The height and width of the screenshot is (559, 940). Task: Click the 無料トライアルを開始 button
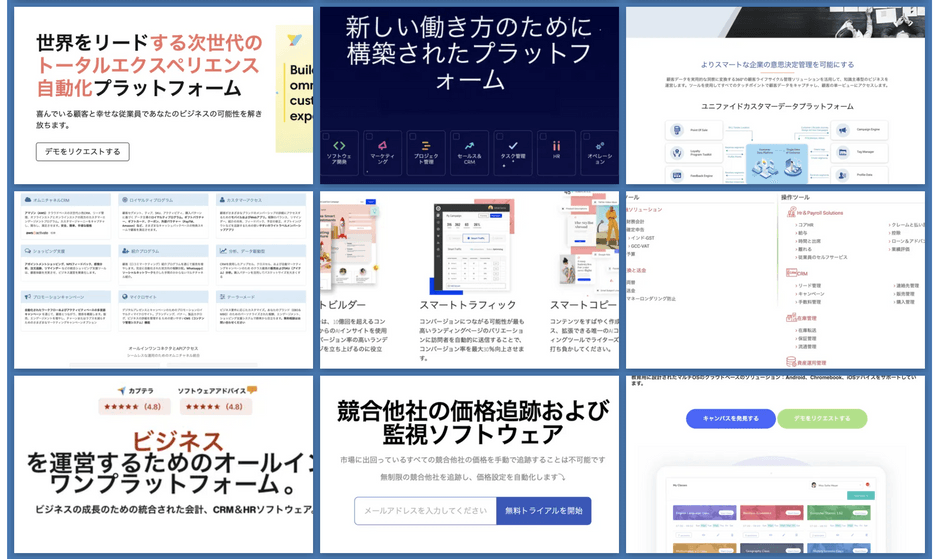point(544,510)
